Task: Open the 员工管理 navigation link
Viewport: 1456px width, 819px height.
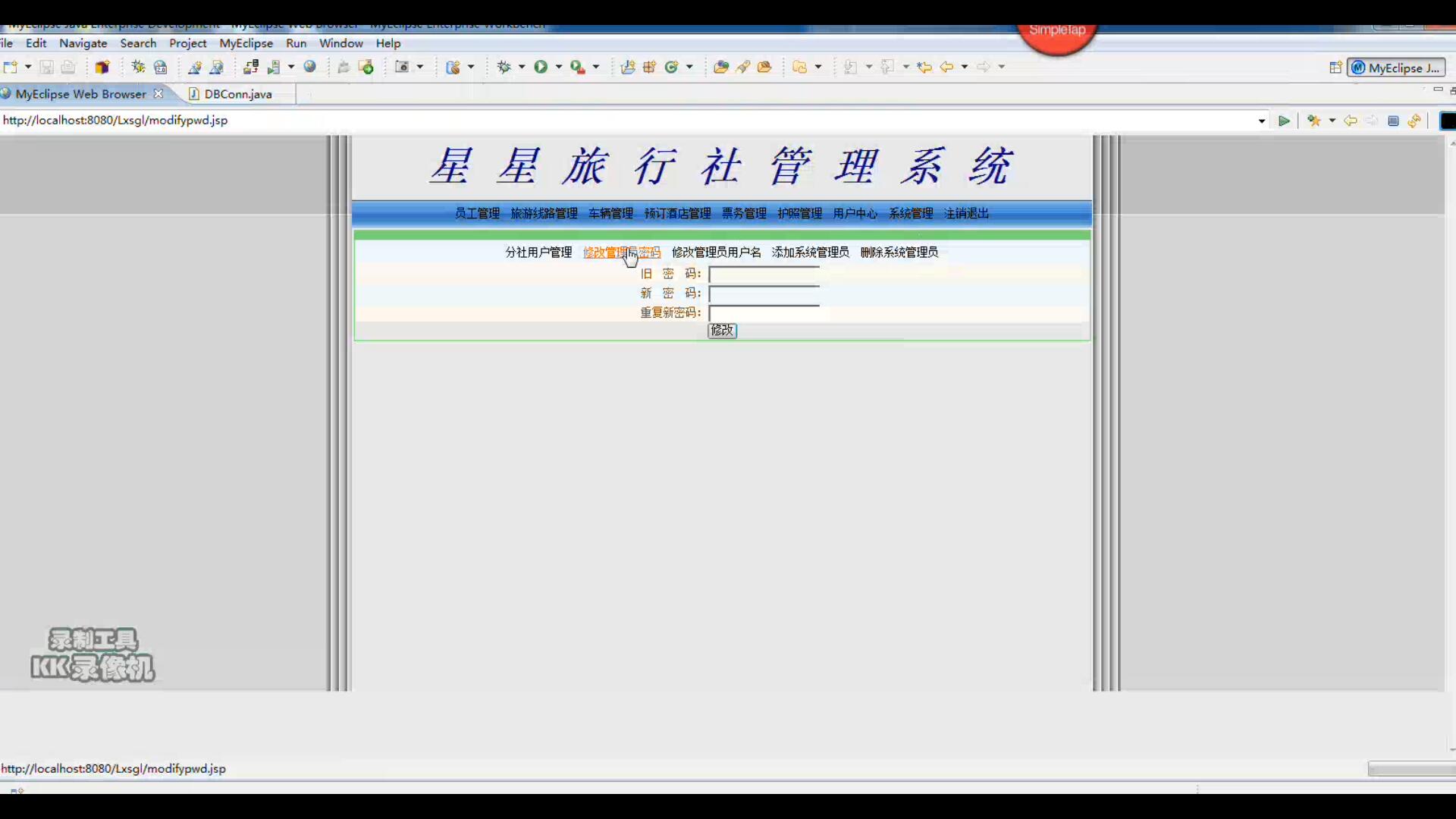Action: pos(477,214)
